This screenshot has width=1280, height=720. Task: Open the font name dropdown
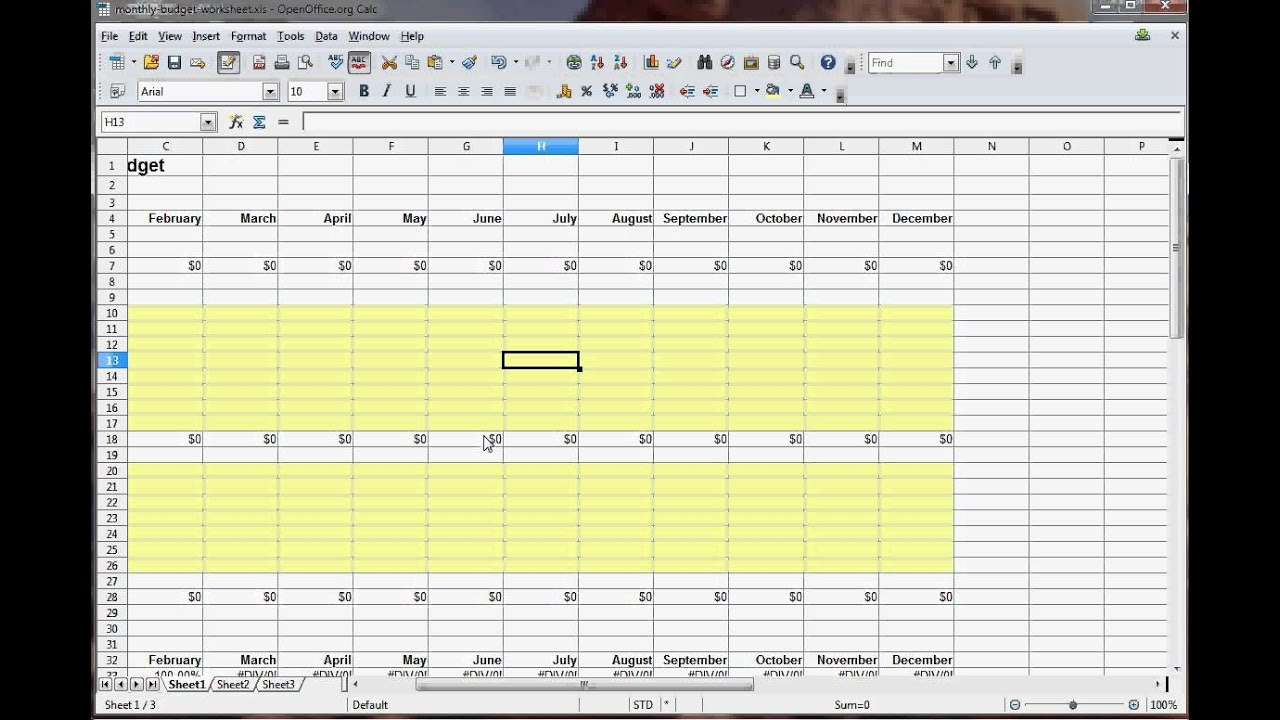pyautogui.click(x=270, y=91)
